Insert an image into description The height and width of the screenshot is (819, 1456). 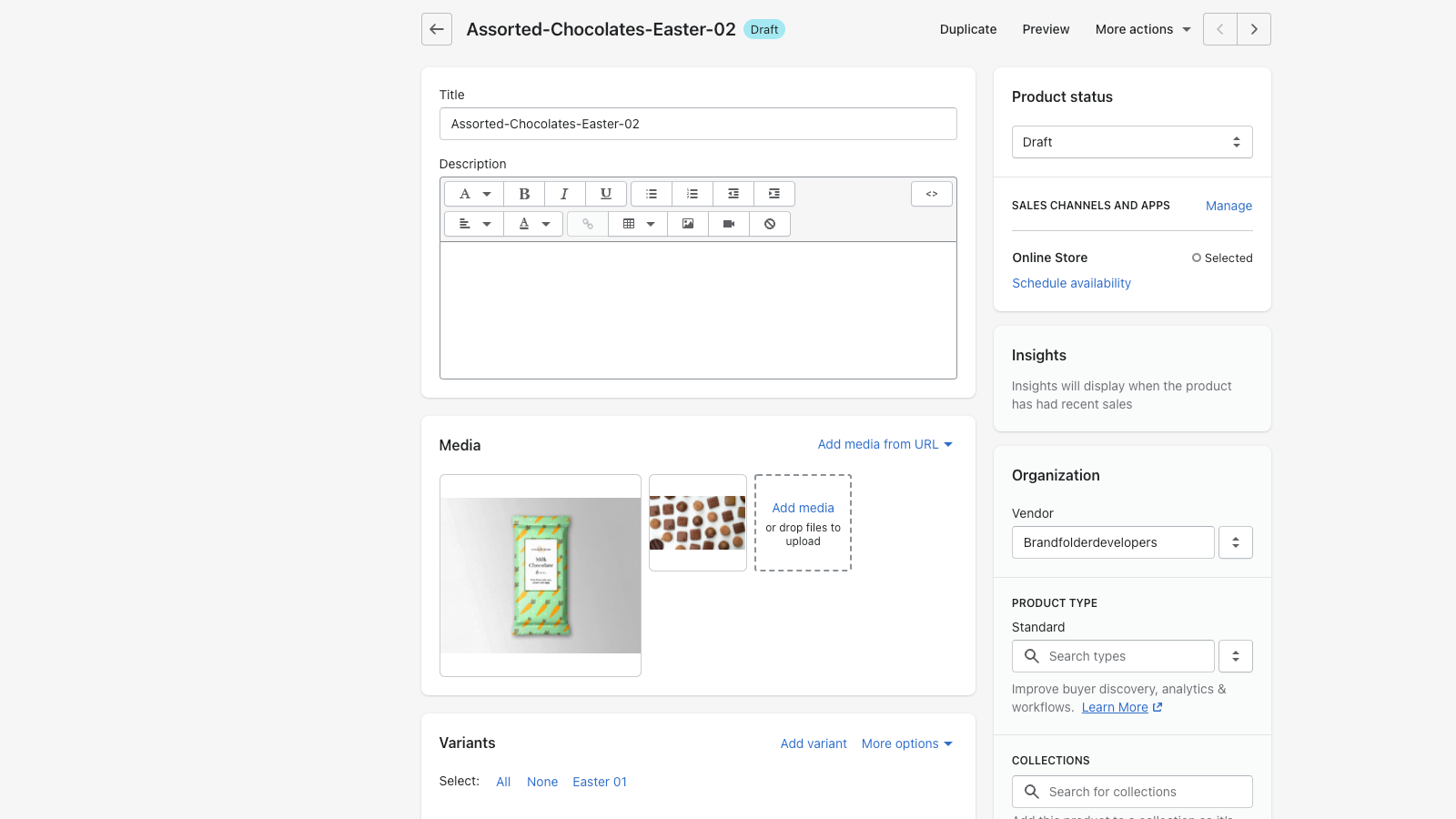coord(688,224)
